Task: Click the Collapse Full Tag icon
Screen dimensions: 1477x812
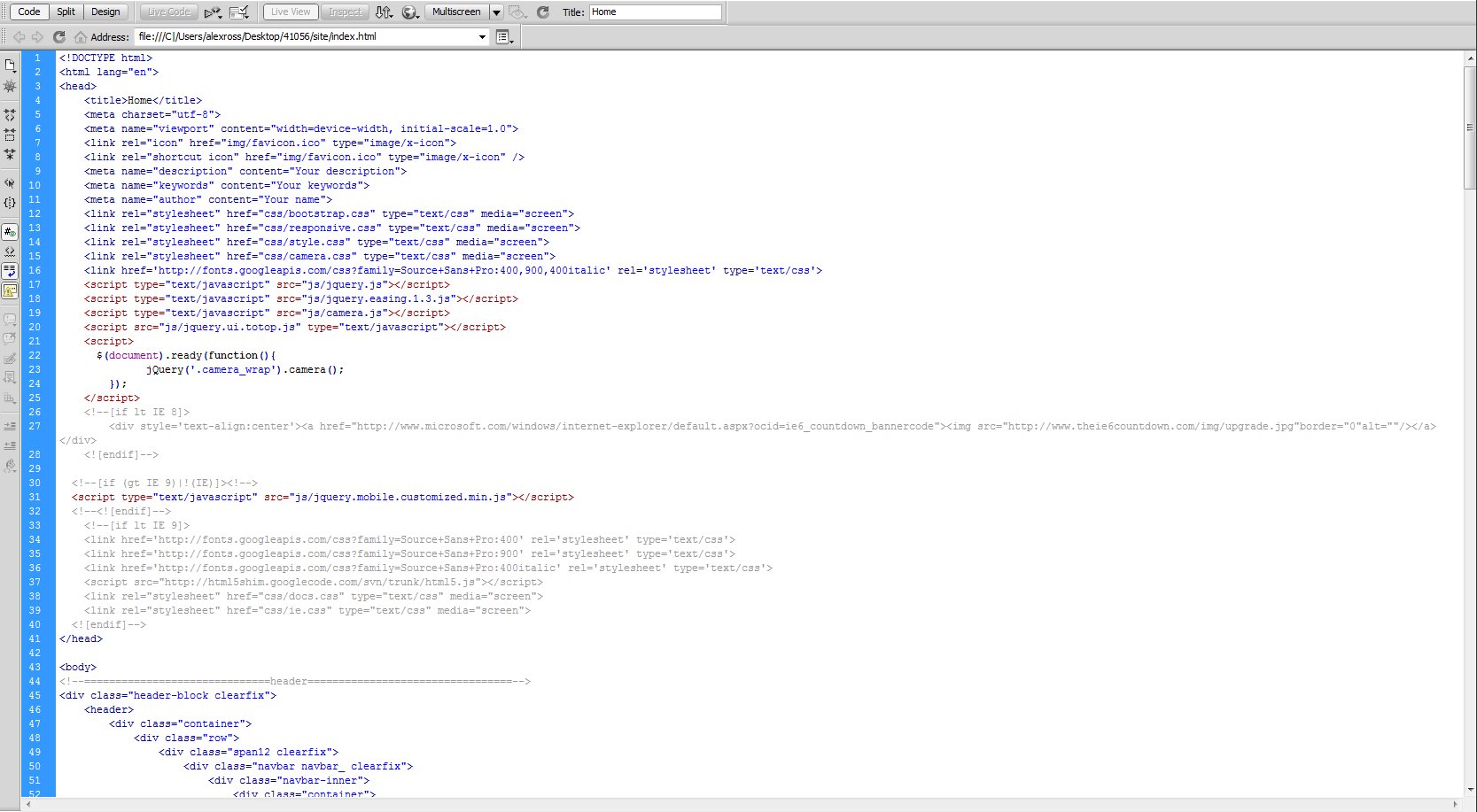Action: (10, 115)
